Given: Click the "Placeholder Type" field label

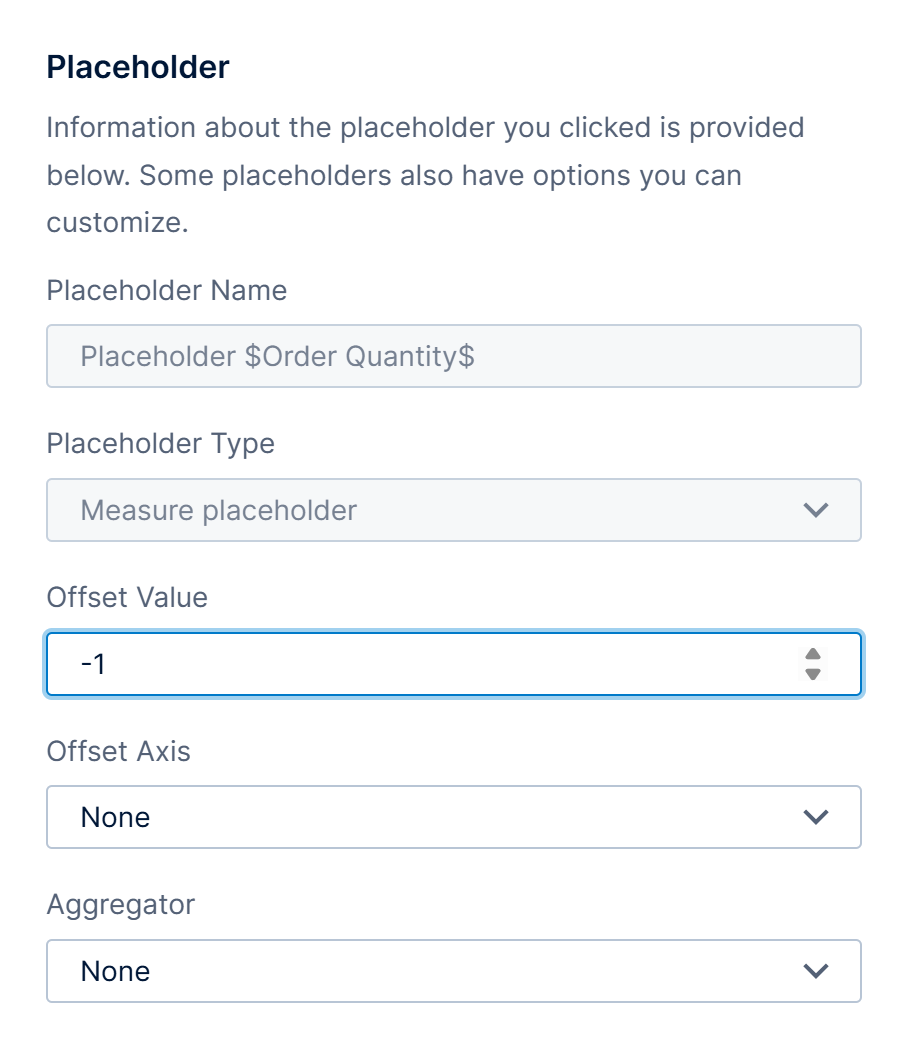Looking at the screenshot, I should (160, 443).
